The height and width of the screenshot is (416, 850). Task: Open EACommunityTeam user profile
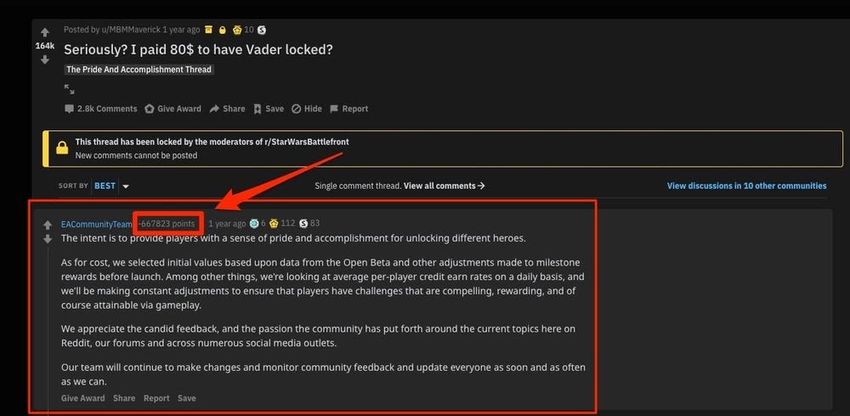point(96,224)
